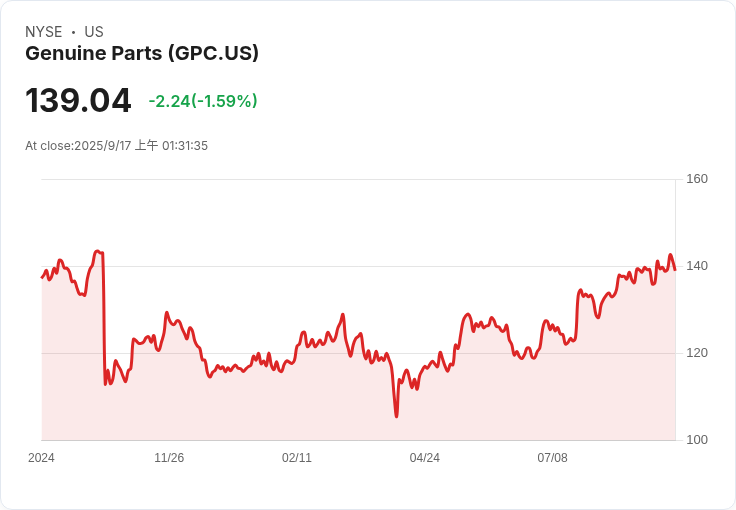Click the At close timestamp text

[116, 146]
